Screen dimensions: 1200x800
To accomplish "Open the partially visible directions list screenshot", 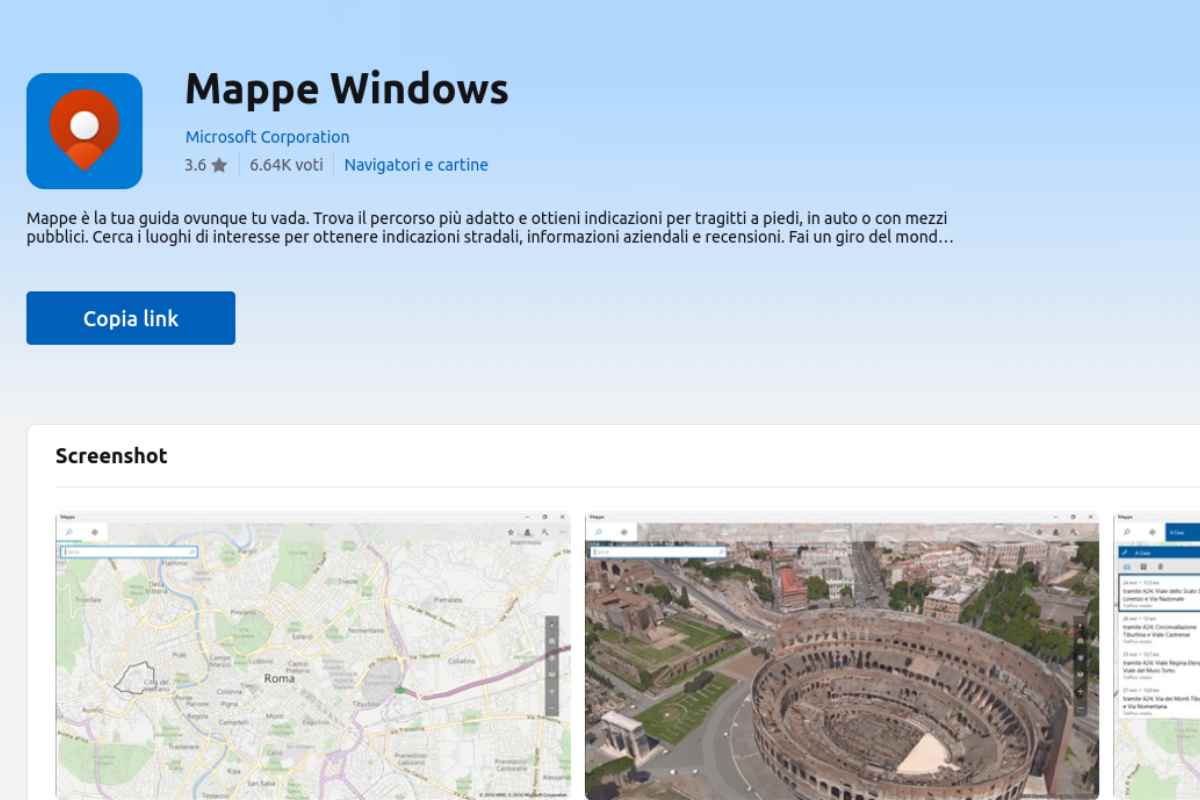I will [1157, 655].
